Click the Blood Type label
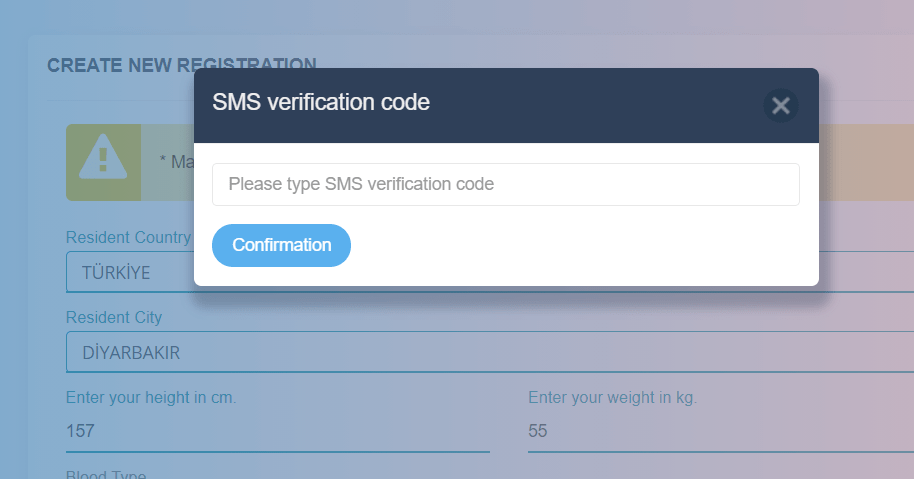This screenshot has height=479, width=914. [x=106, y=474]
